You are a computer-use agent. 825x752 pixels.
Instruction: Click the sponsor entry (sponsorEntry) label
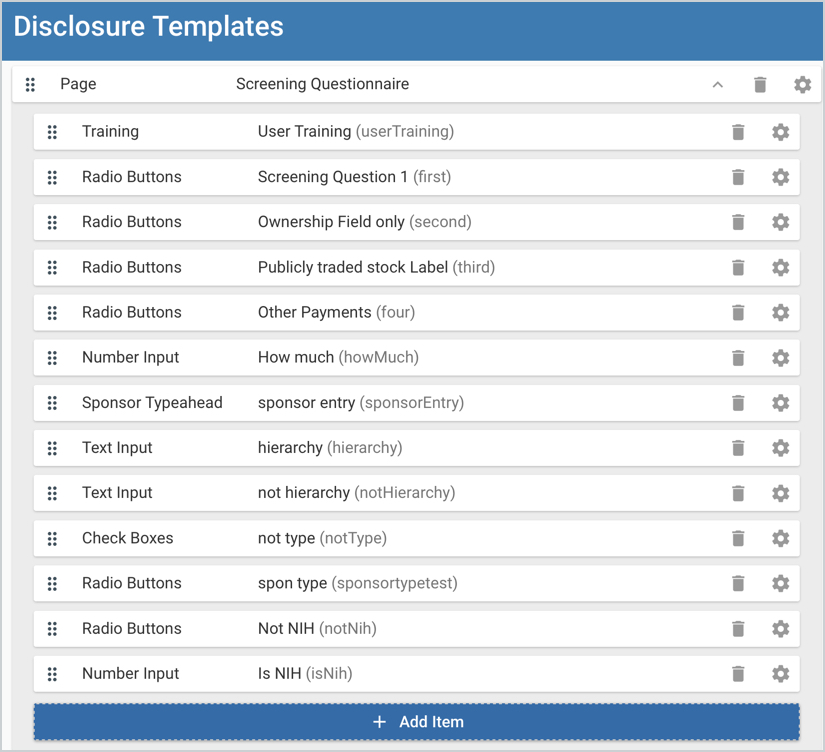361,403
